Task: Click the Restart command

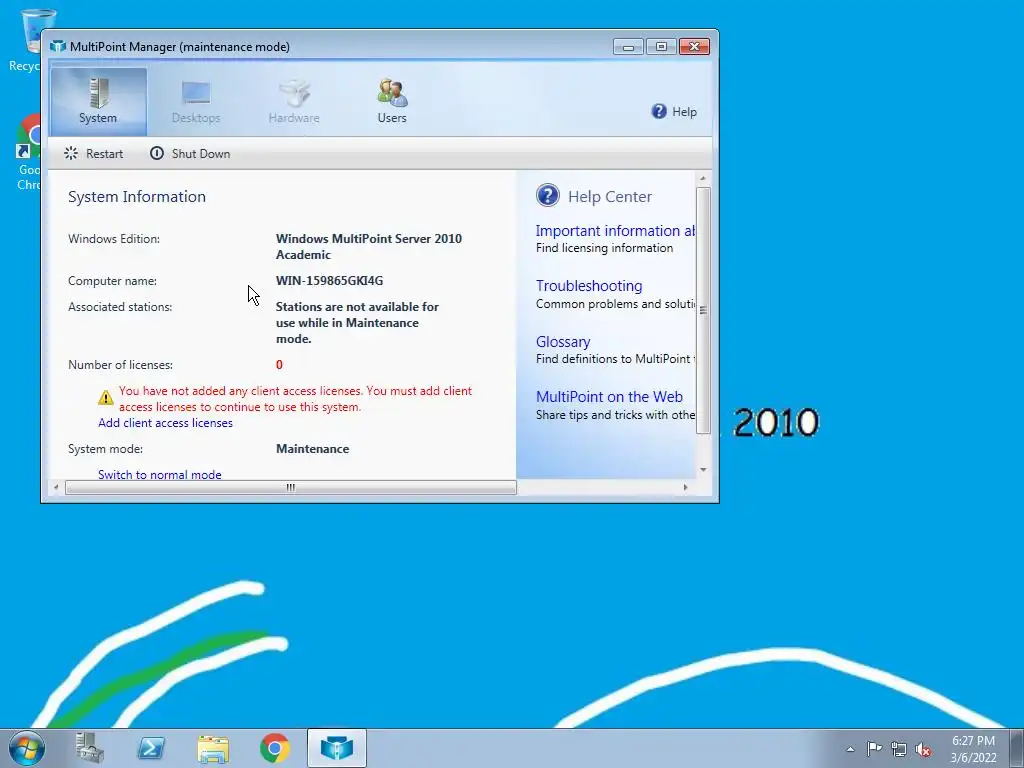Action: (93, 153)
